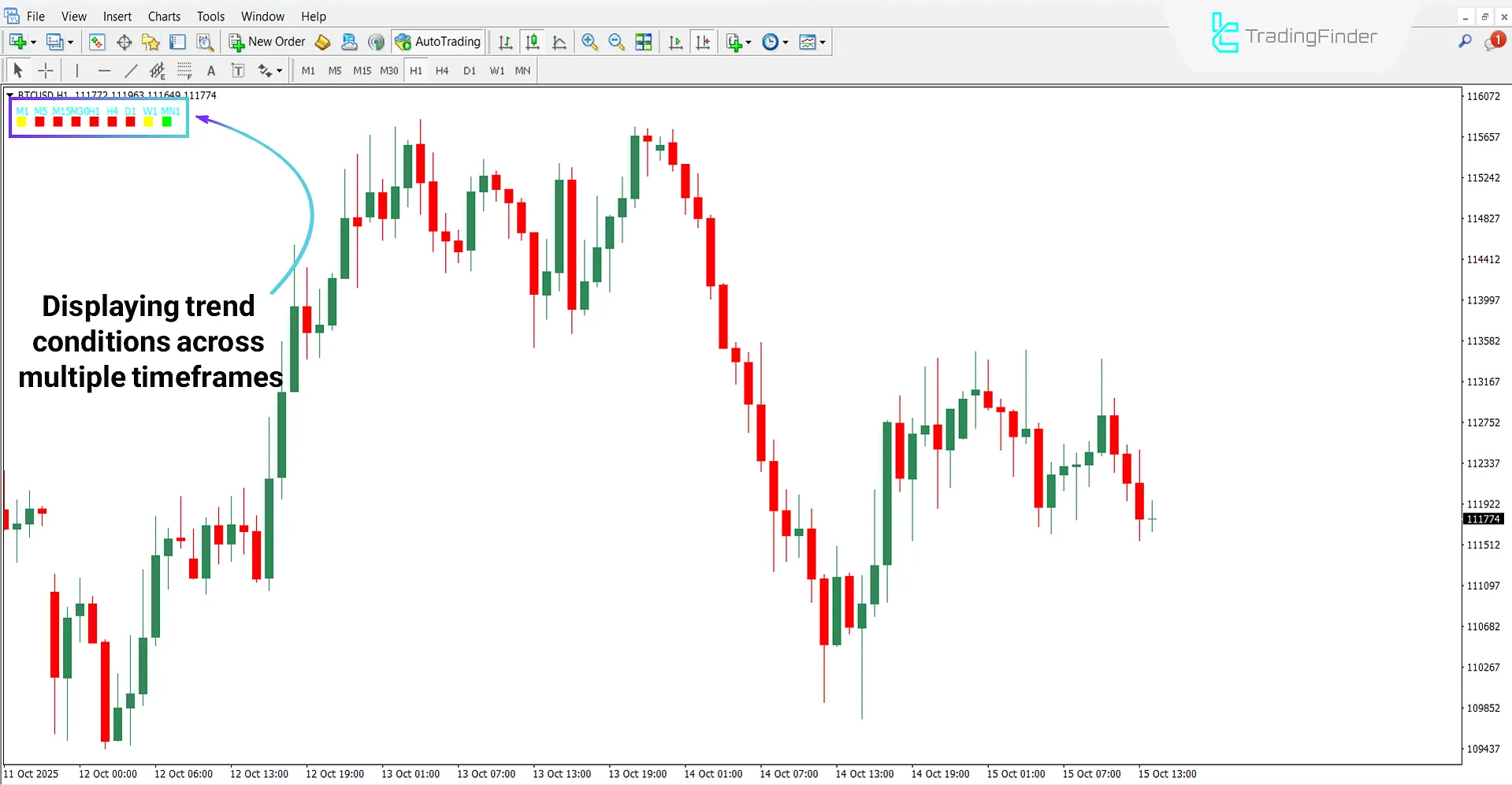The width and height of the screenshot is (1512, 785).
Task: Open the Strategy Tester
Action: point(205,41)
